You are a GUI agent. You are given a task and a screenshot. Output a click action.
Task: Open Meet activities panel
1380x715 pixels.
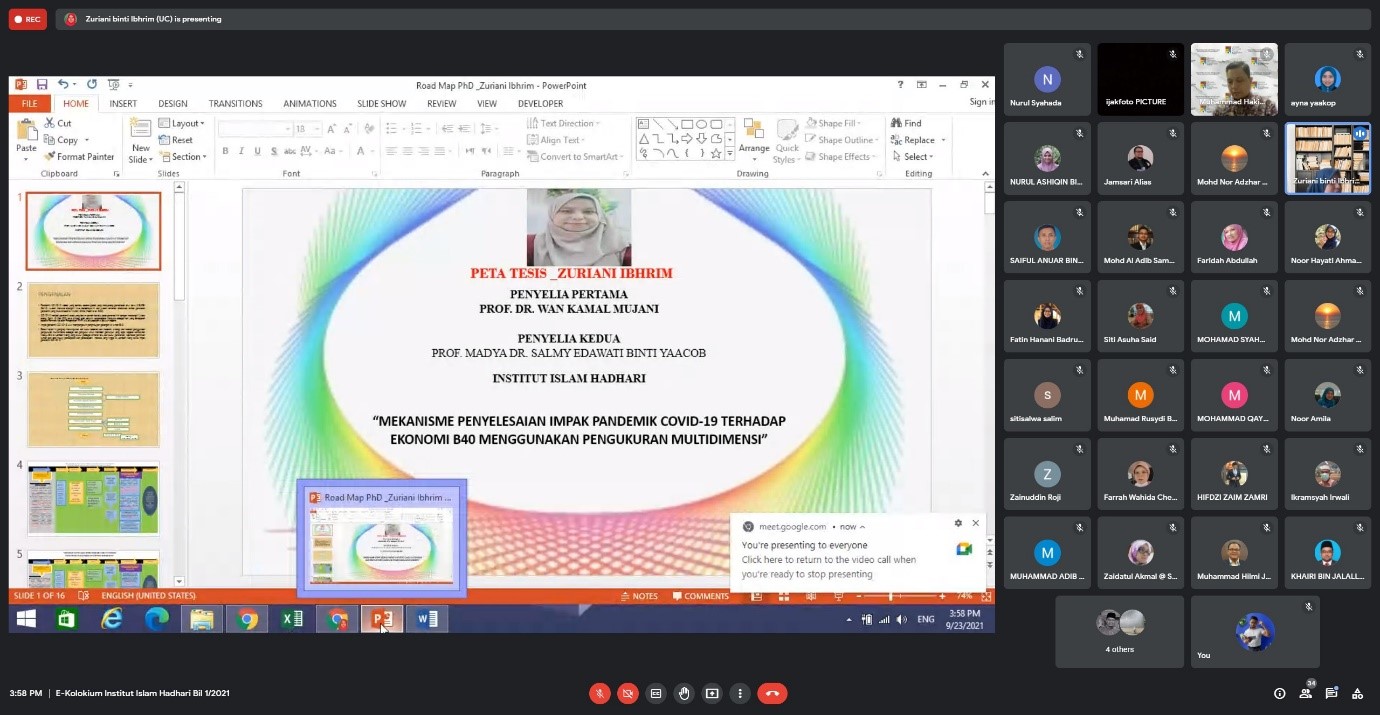click(x=1357, y=693)
